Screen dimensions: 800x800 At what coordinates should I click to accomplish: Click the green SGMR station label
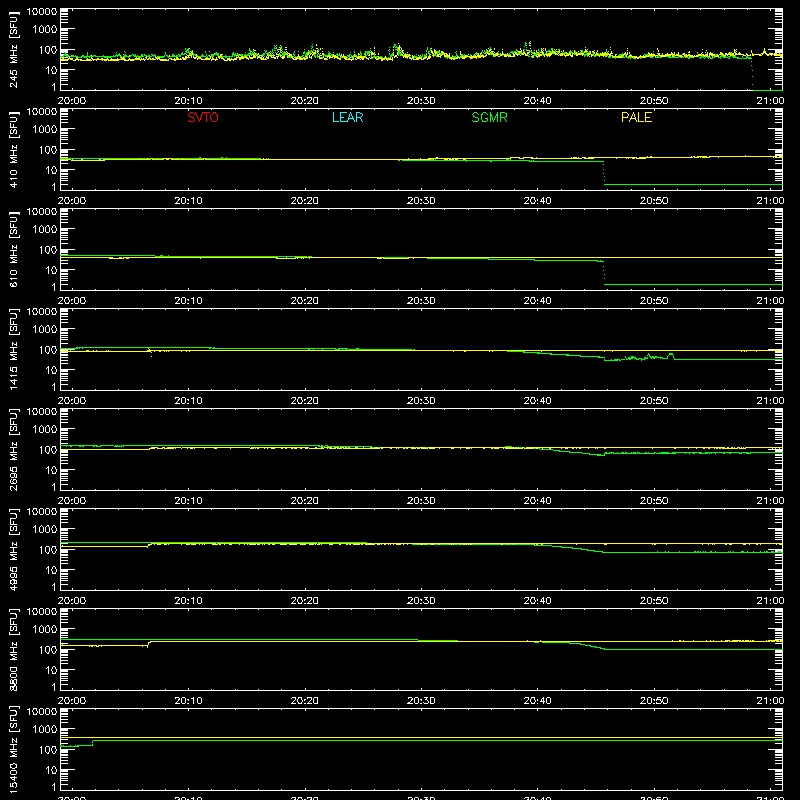pyautogui.click(x=489, y=117)
